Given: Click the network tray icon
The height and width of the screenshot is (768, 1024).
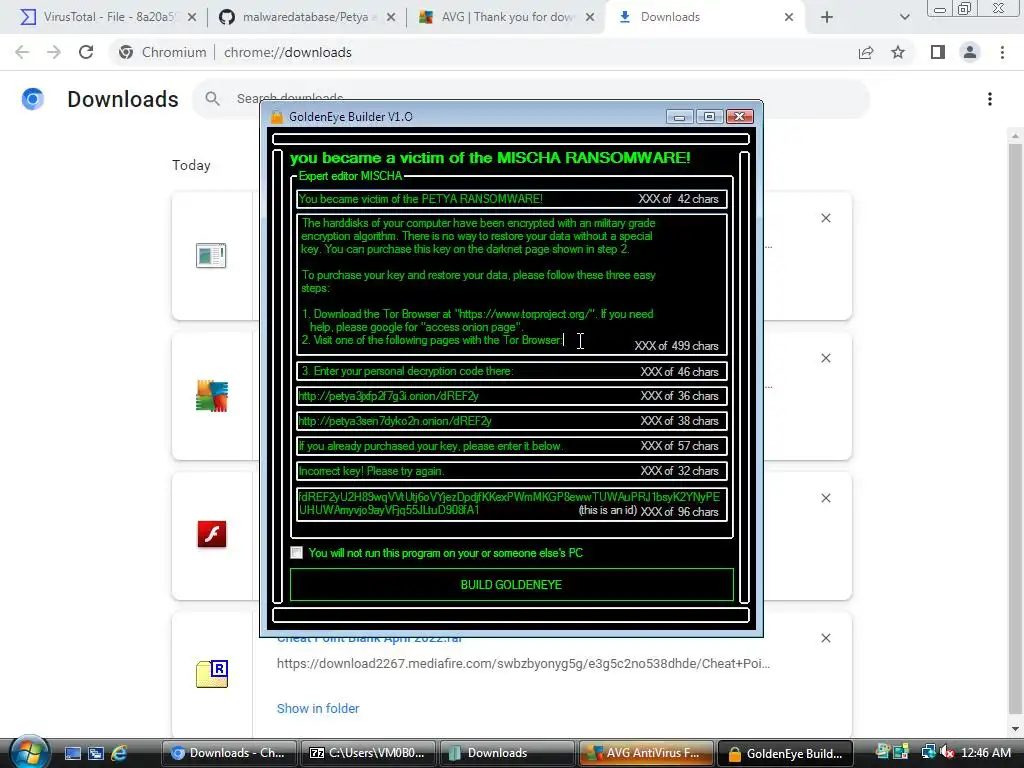Looking at the screenshot, I should point(928,752).
